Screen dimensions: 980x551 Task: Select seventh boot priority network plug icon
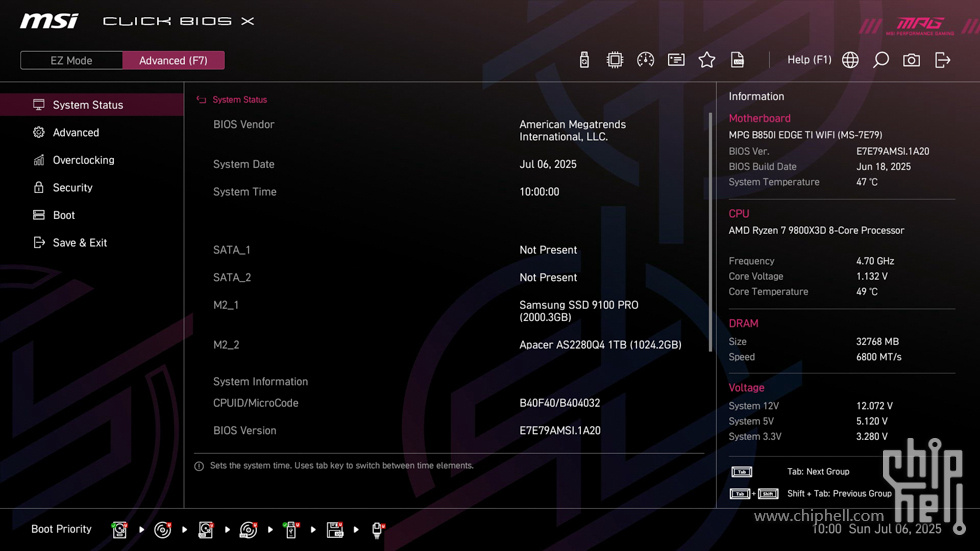pyautogui.click(x=378, y=530)
